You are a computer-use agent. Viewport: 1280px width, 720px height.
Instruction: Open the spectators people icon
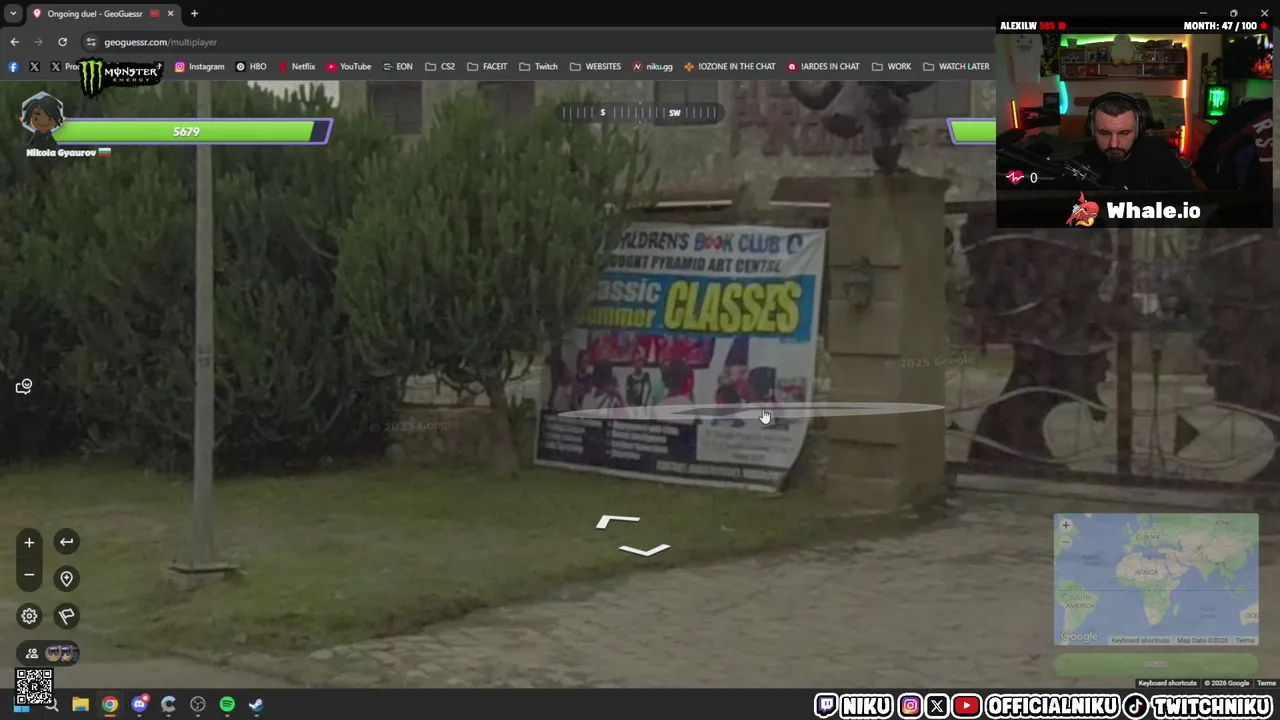[x=32, y=653]
